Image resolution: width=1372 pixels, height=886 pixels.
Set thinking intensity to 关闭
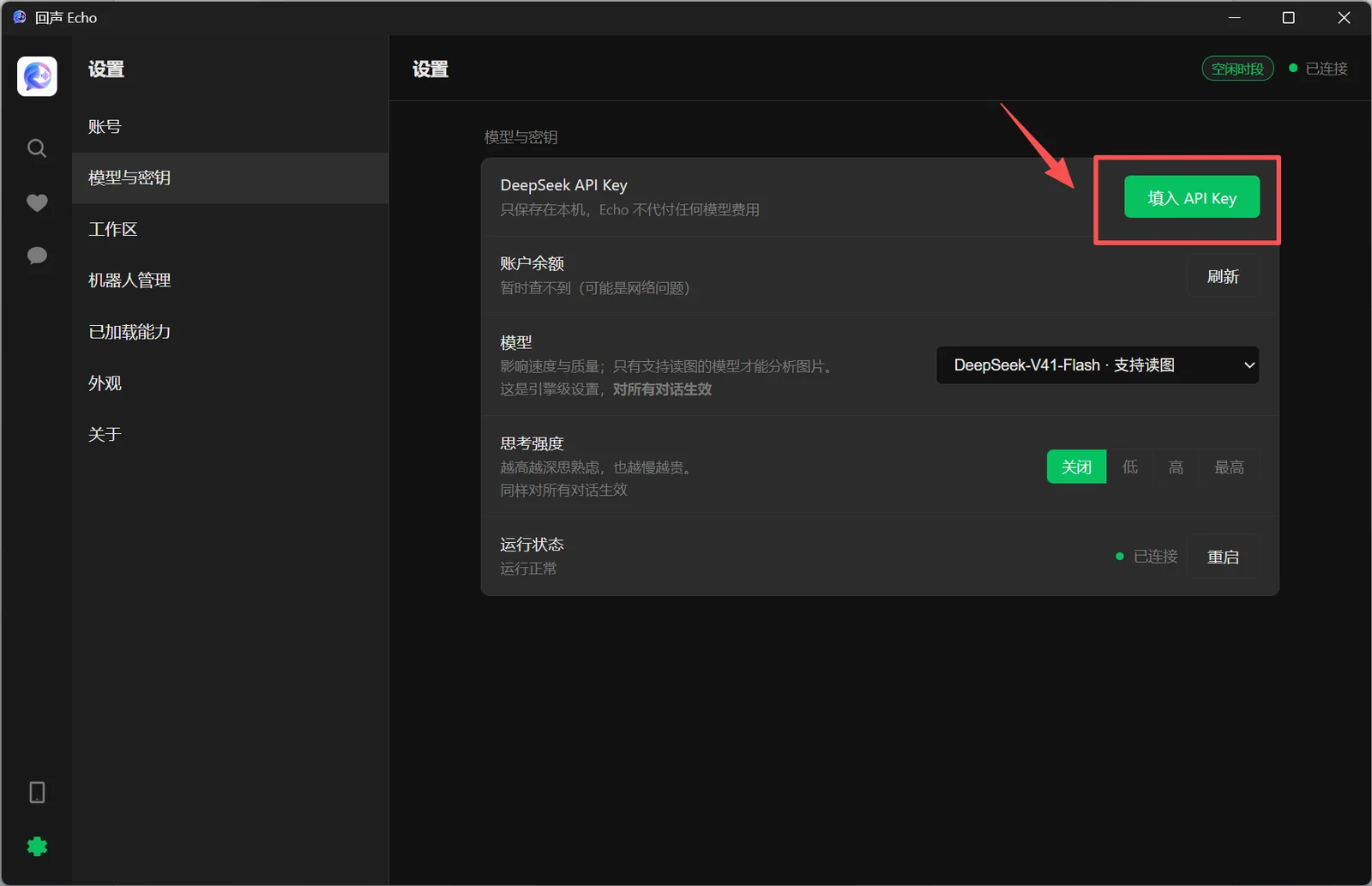pos(1076,467)
